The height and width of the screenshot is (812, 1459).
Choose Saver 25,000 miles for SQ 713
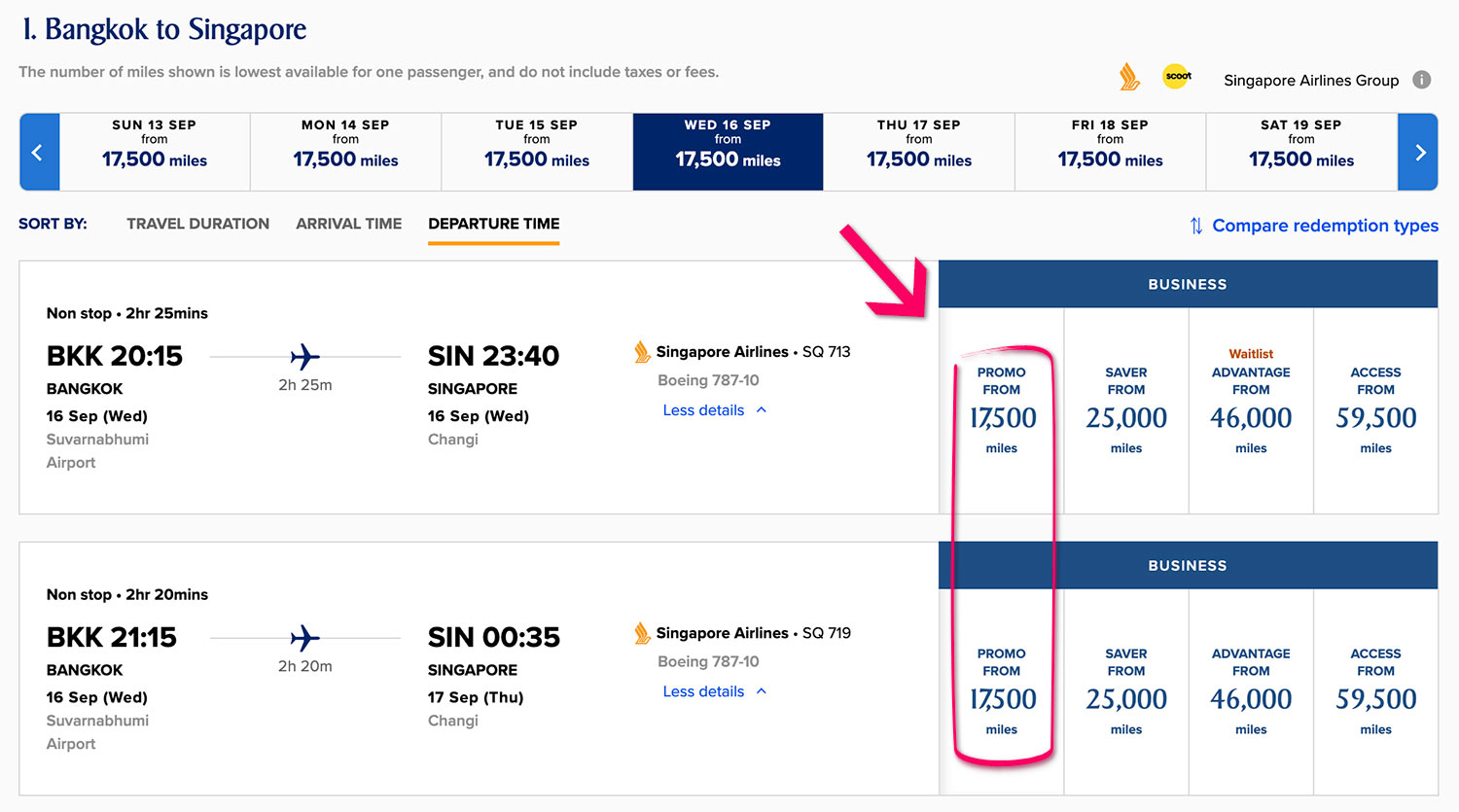[x=1126, y=410]
